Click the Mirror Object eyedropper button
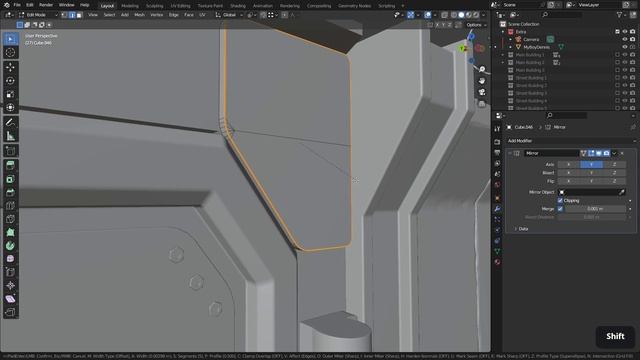 click(621, 192)
